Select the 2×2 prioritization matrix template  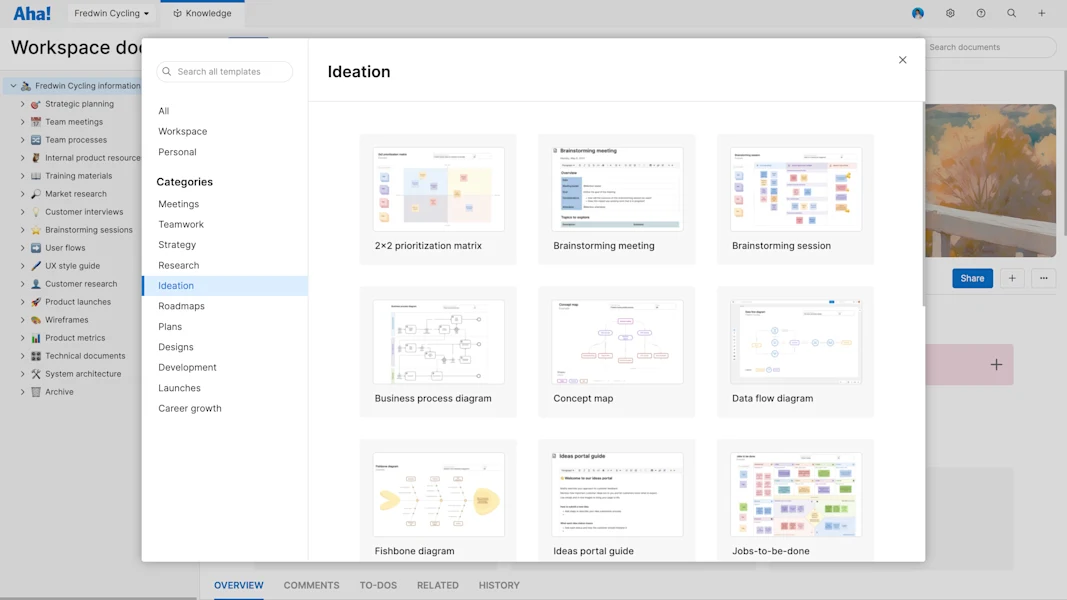click(438, 199)
